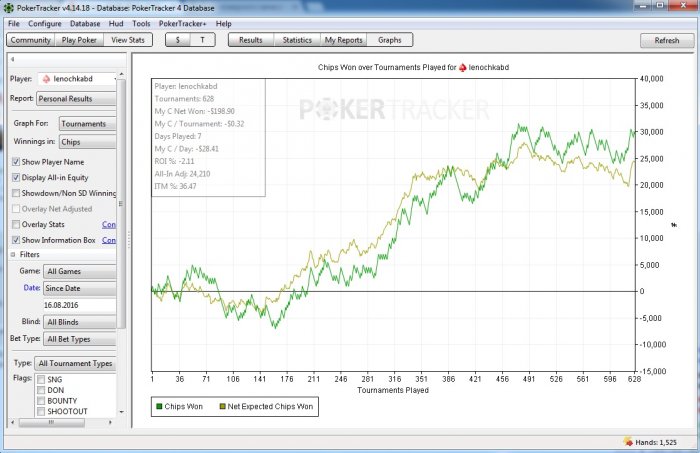Screen dimensions: 700x453
Task: Open the Tools menu
Action: (x=141, y=24)
